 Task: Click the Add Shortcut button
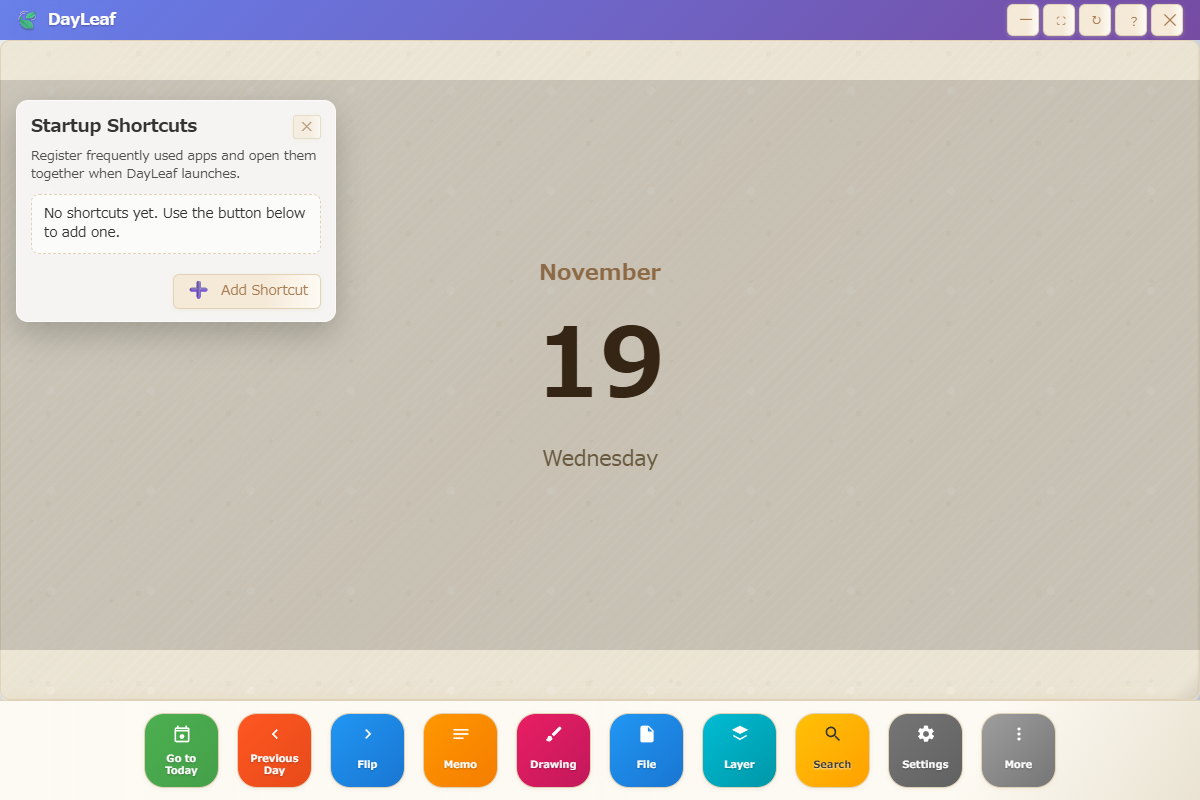[x=247, y=291]
